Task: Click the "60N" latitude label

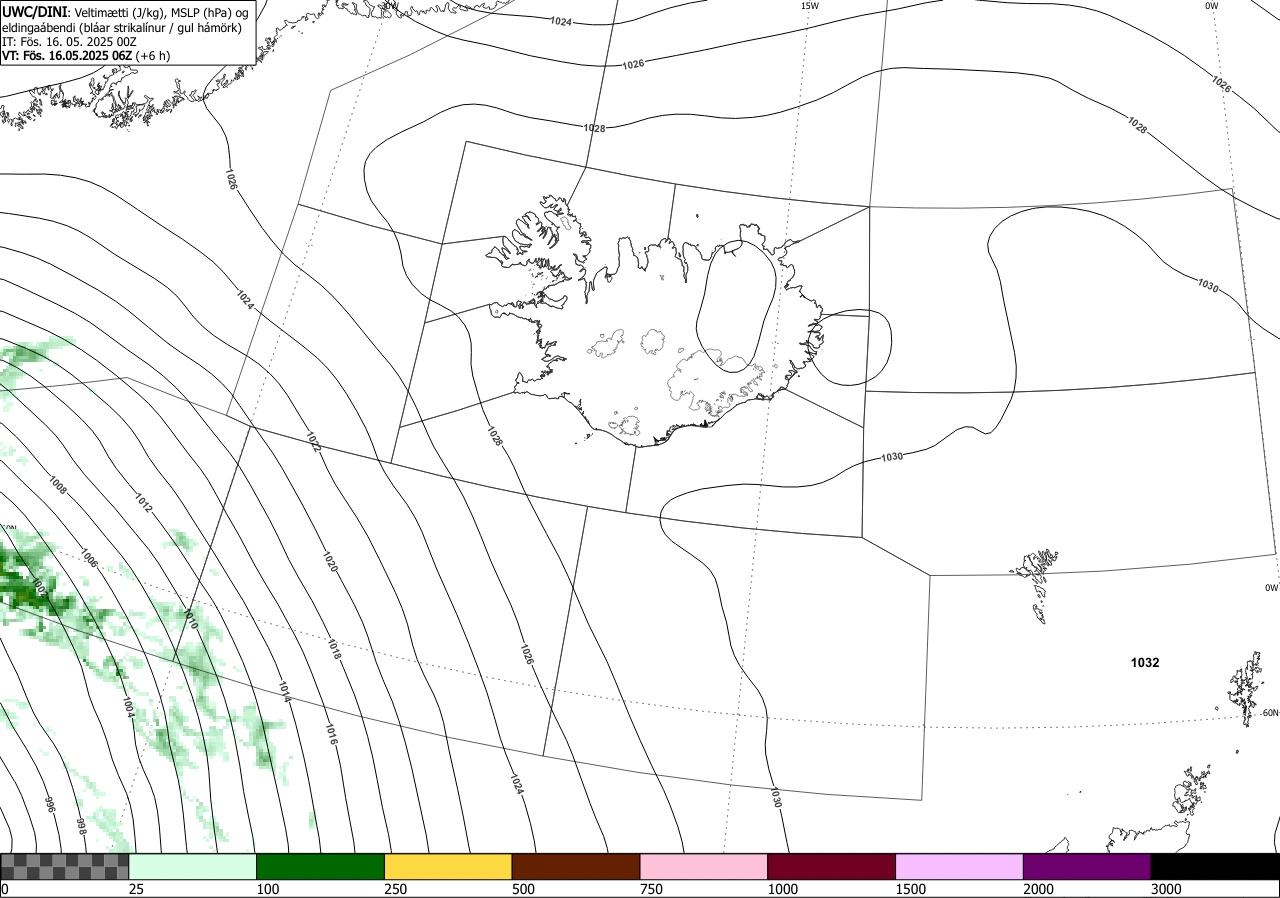Action: coord(1270,713)
